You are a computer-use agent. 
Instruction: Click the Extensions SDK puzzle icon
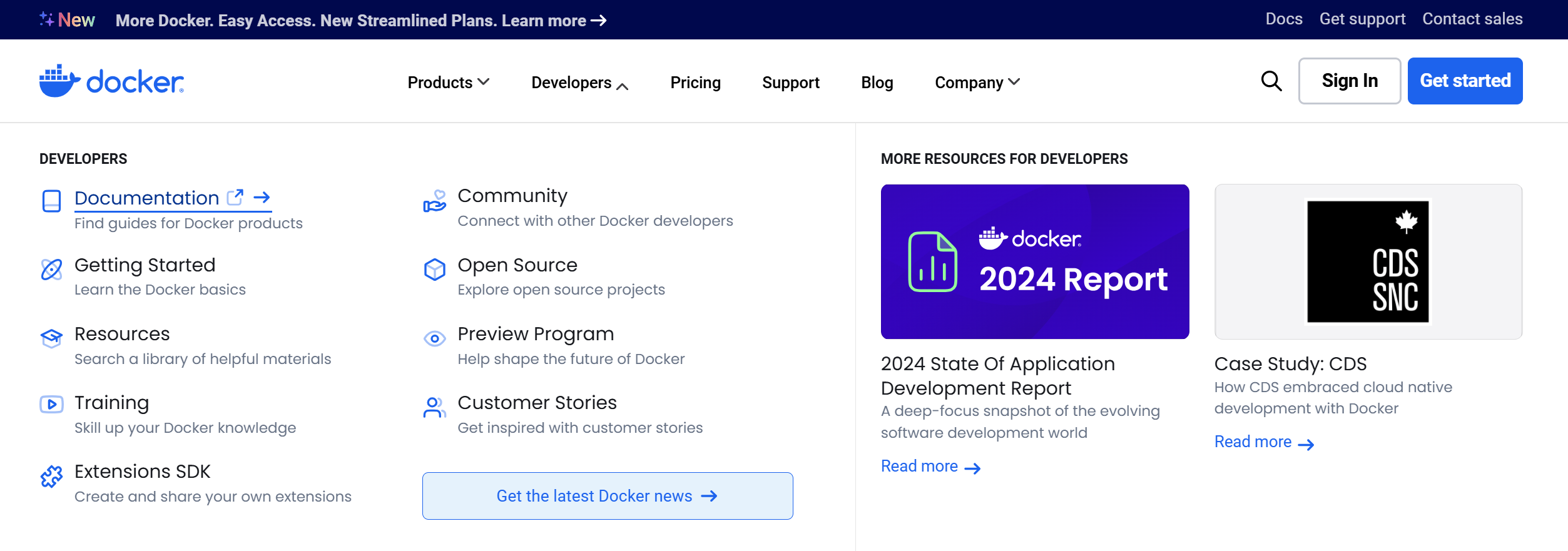coord(51,477)
